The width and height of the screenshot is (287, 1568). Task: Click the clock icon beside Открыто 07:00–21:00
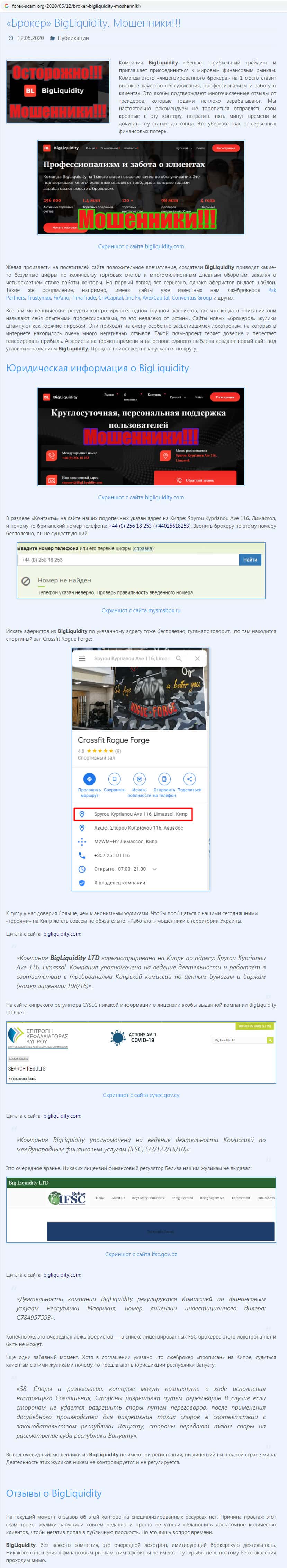(82, 869)
